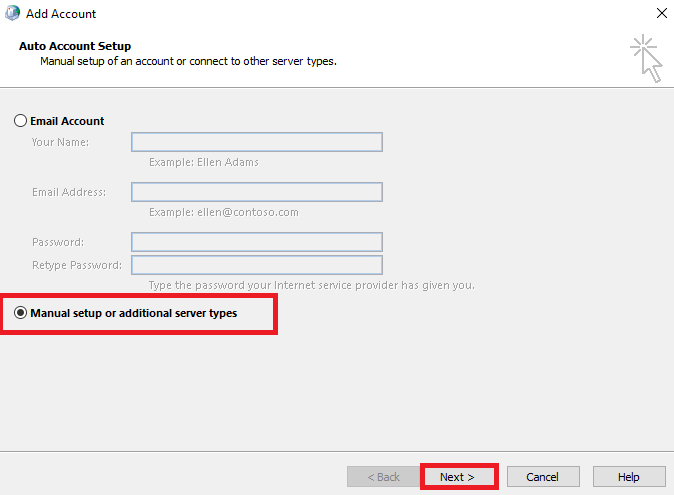Click the Password input box
Screen dimensions: 674x495
point(256,242)
